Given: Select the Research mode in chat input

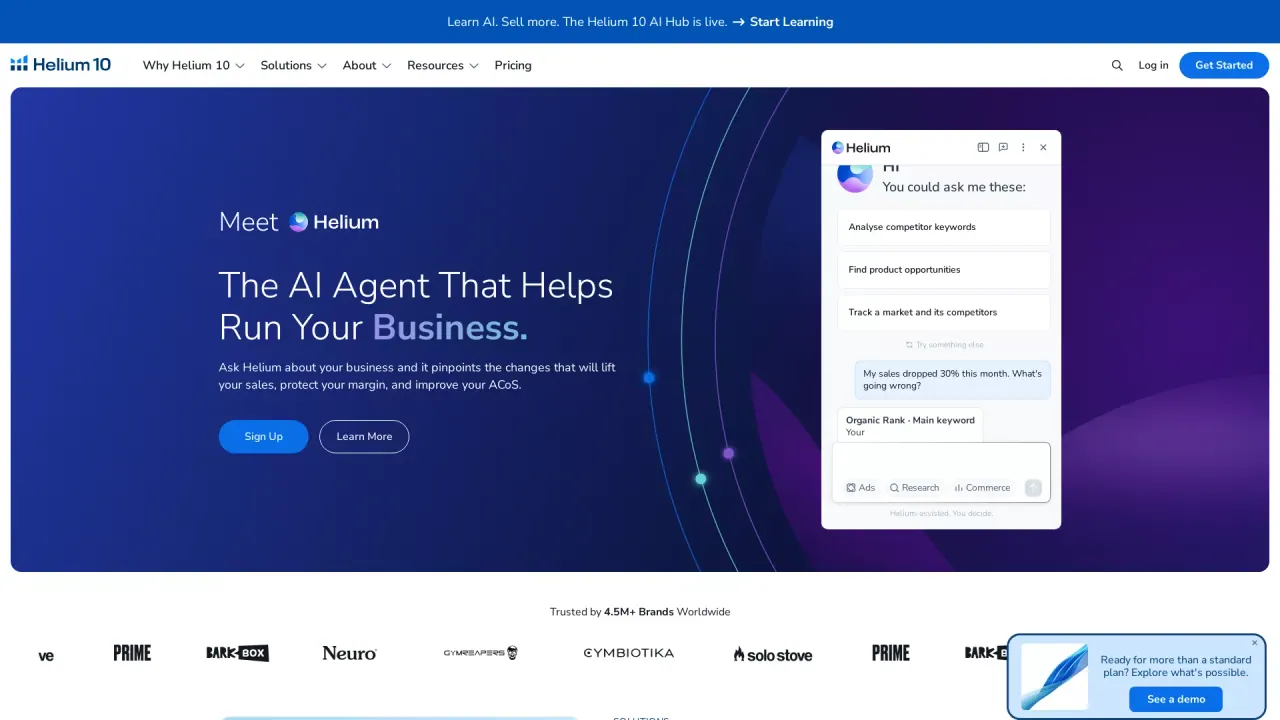Looking at the screenshot, I should (x=914, y=488).
